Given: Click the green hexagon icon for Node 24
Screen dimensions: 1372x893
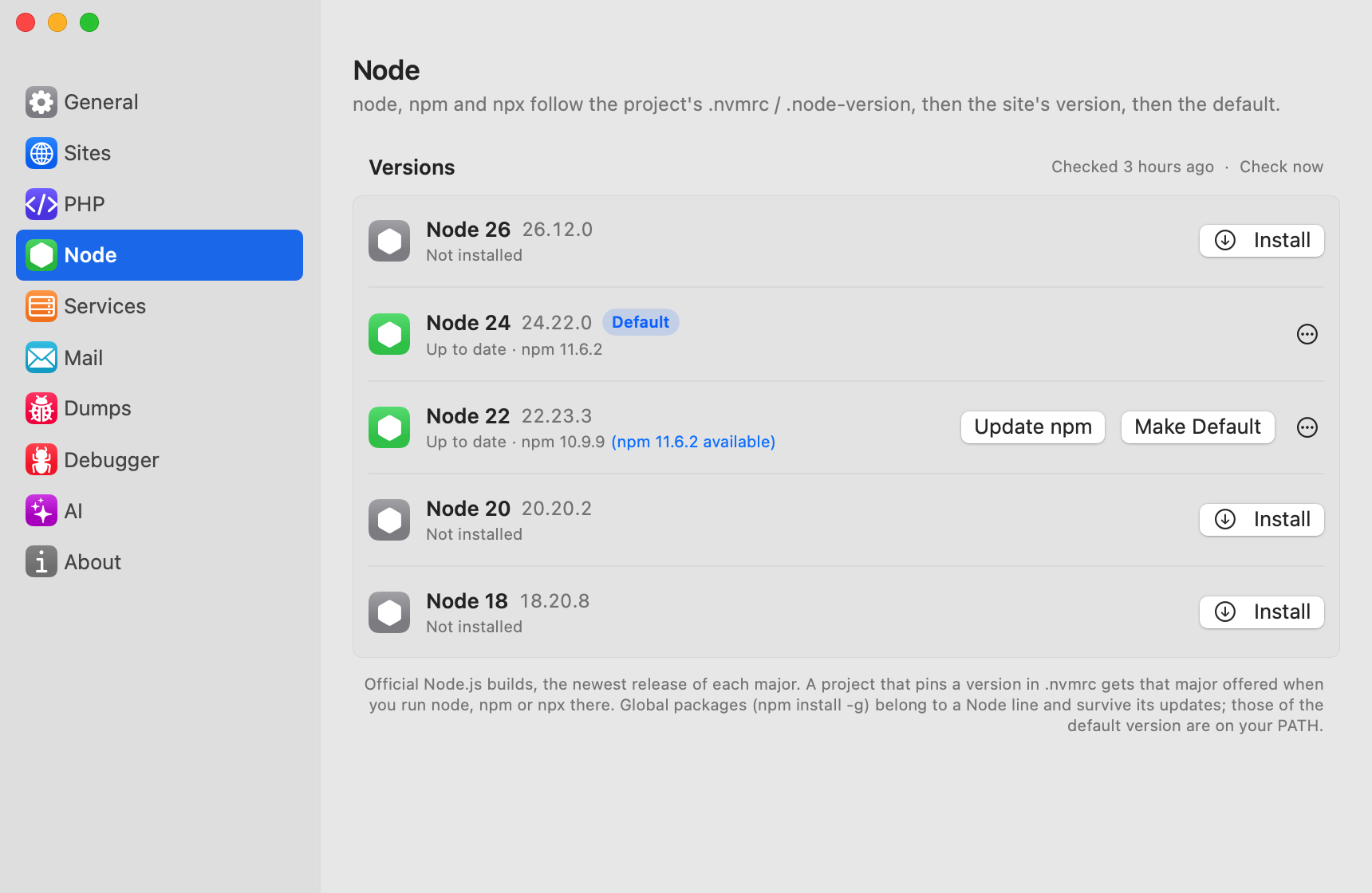Looking at the screenshot, I should (x=389, y=334).
